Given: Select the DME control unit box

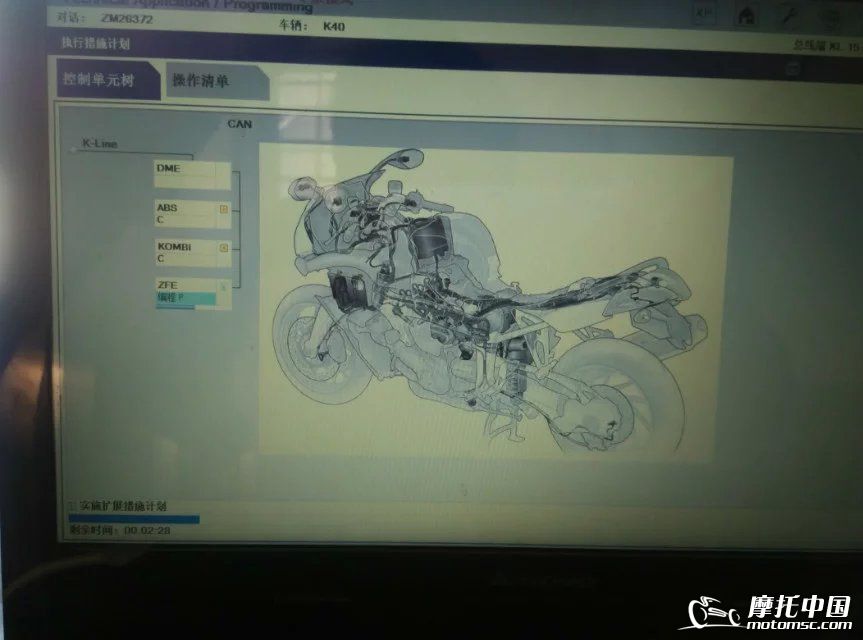Looking at the screenshot, I should point(191,174).
